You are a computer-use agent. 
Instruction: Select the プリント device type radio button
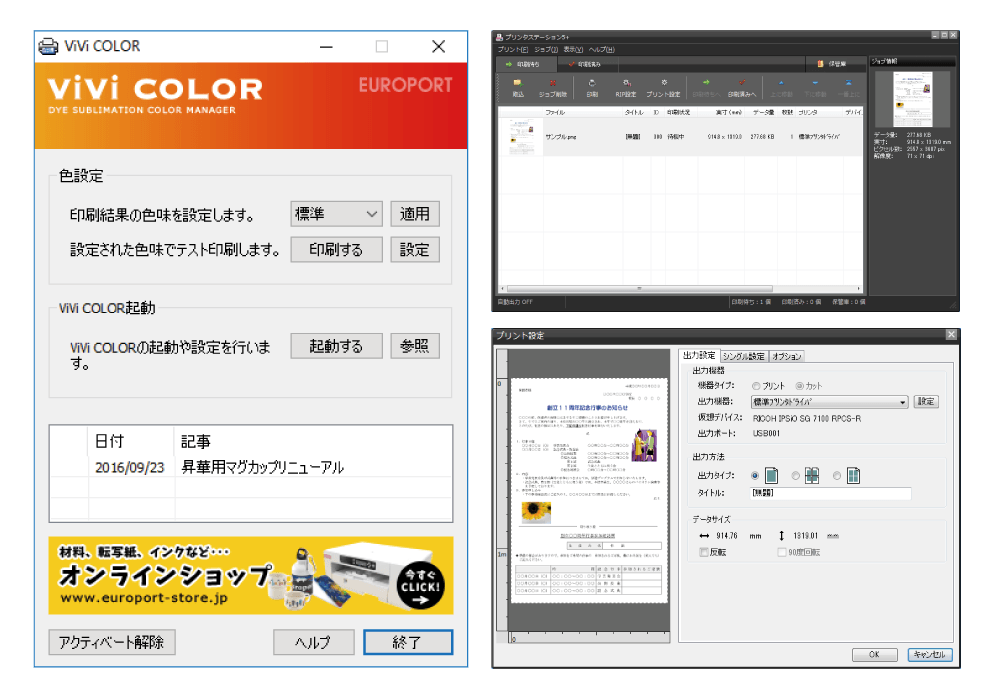(756, 386)
